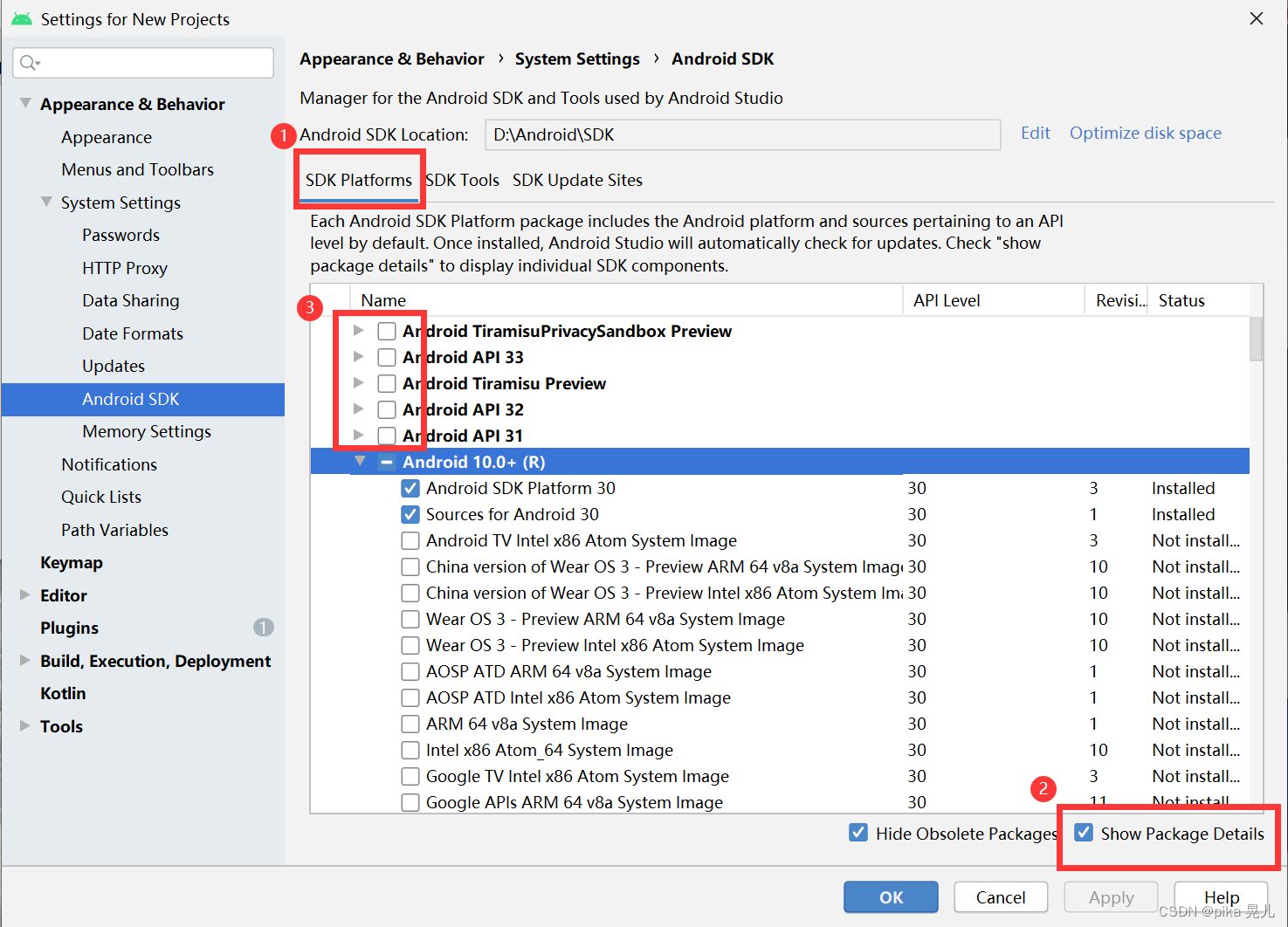Viewport: 1288px width, 927px height.
Task: Toggle Show Package Details checkbox
Action: [x=1084, y=833]
